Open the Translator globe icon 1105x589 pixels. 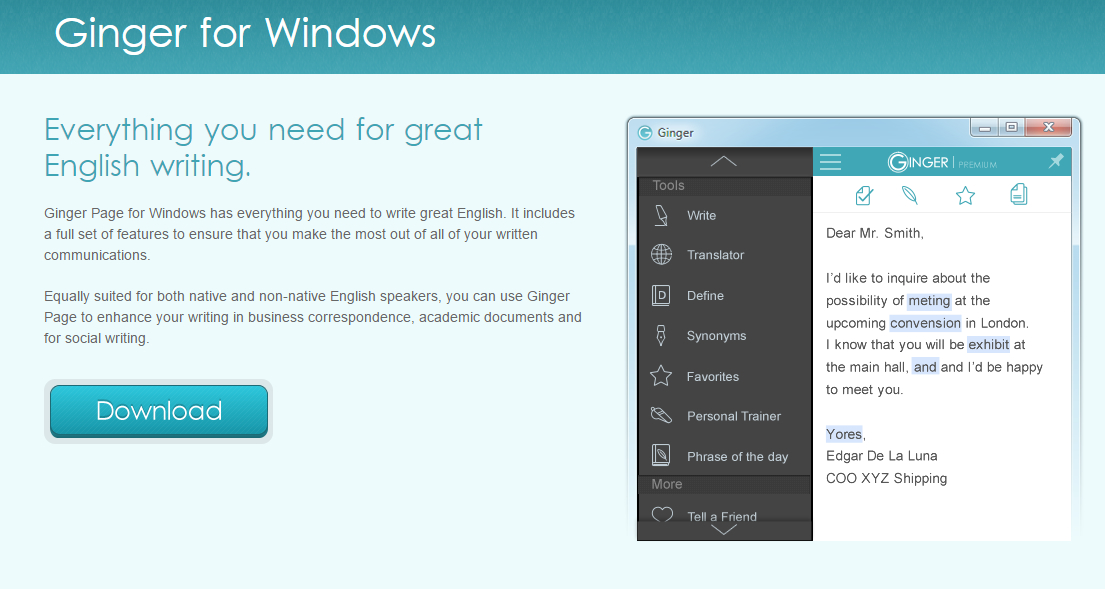(661, 254)
